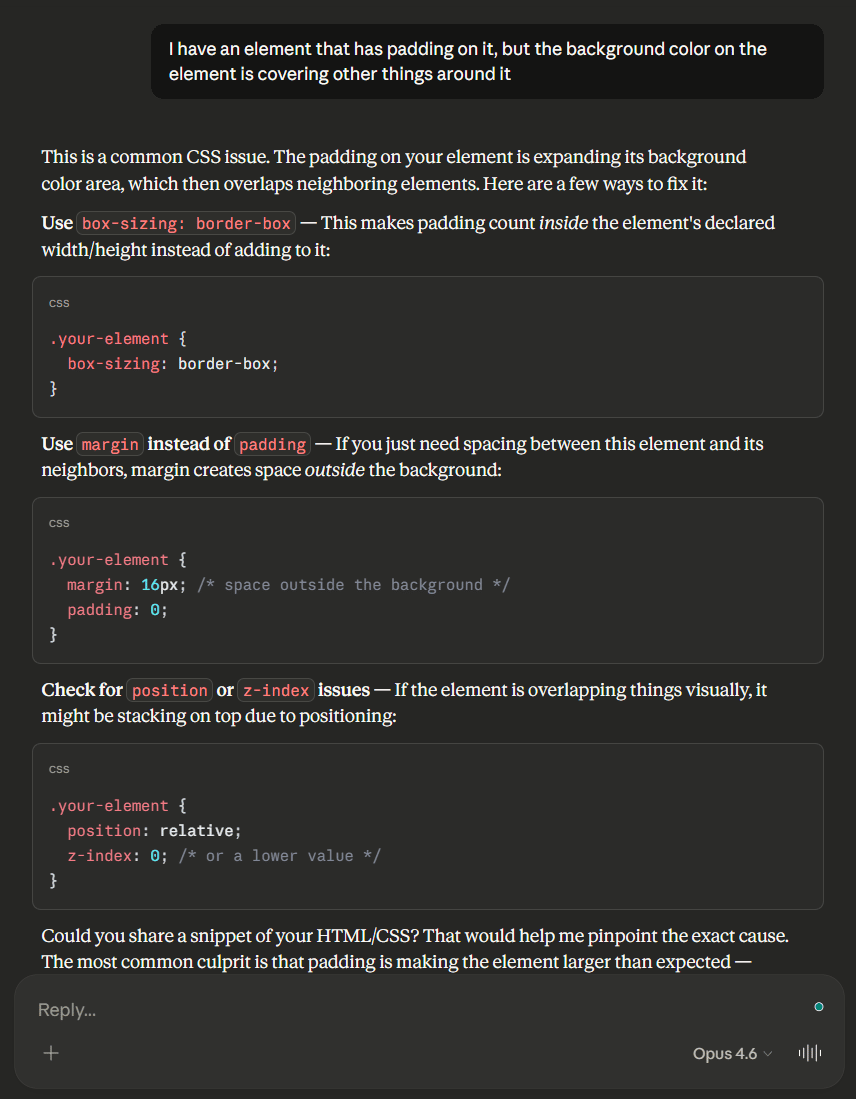Viewport: 856px width, 1099px height.
Task: Click the inline padding code tag
Action: tap(272, 444)
